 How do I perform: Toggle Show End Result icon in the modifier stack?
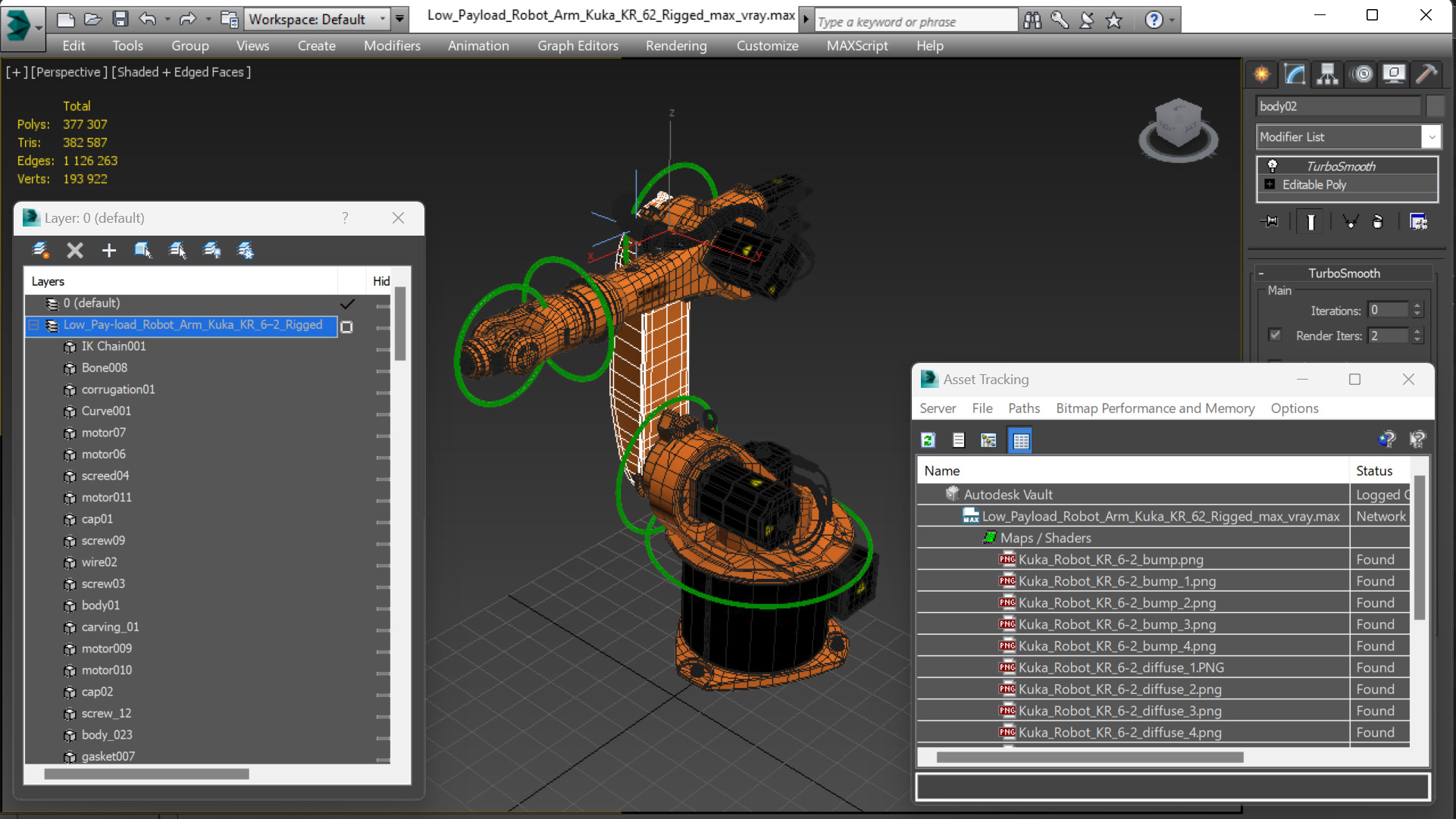pyautogui.click(x=1310, y=221)
